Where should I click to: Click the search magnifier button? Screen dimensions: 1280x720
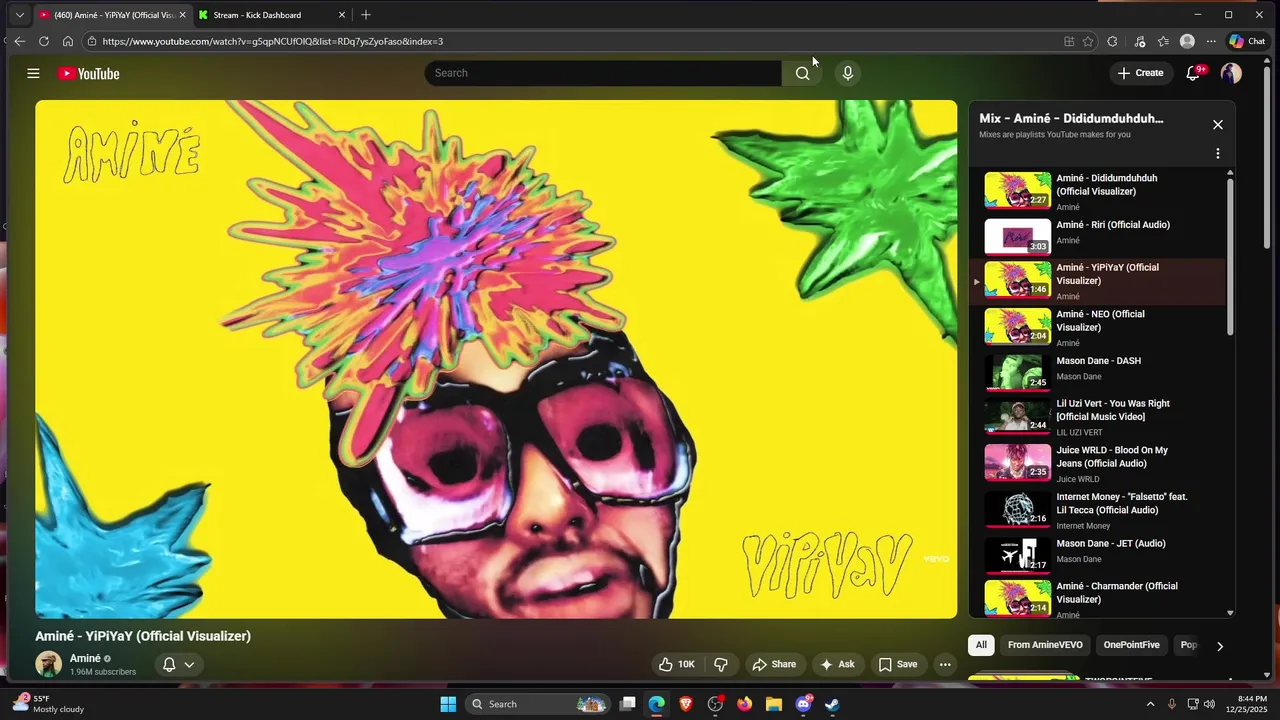point(802,73)
